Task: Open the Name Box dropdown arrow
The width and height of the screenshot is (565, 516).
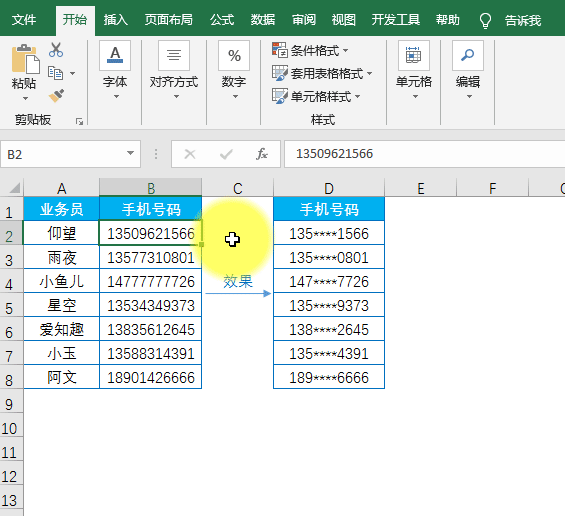Action: tap(130, 154)
